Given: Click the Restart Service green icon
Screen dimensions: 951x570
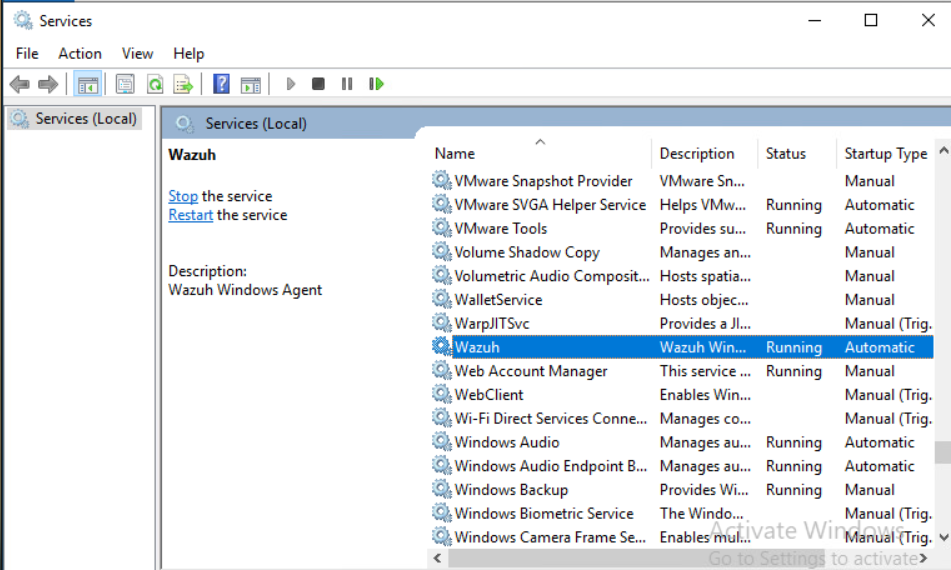Looking at the screenshot, I should click(x=376, y=84).
